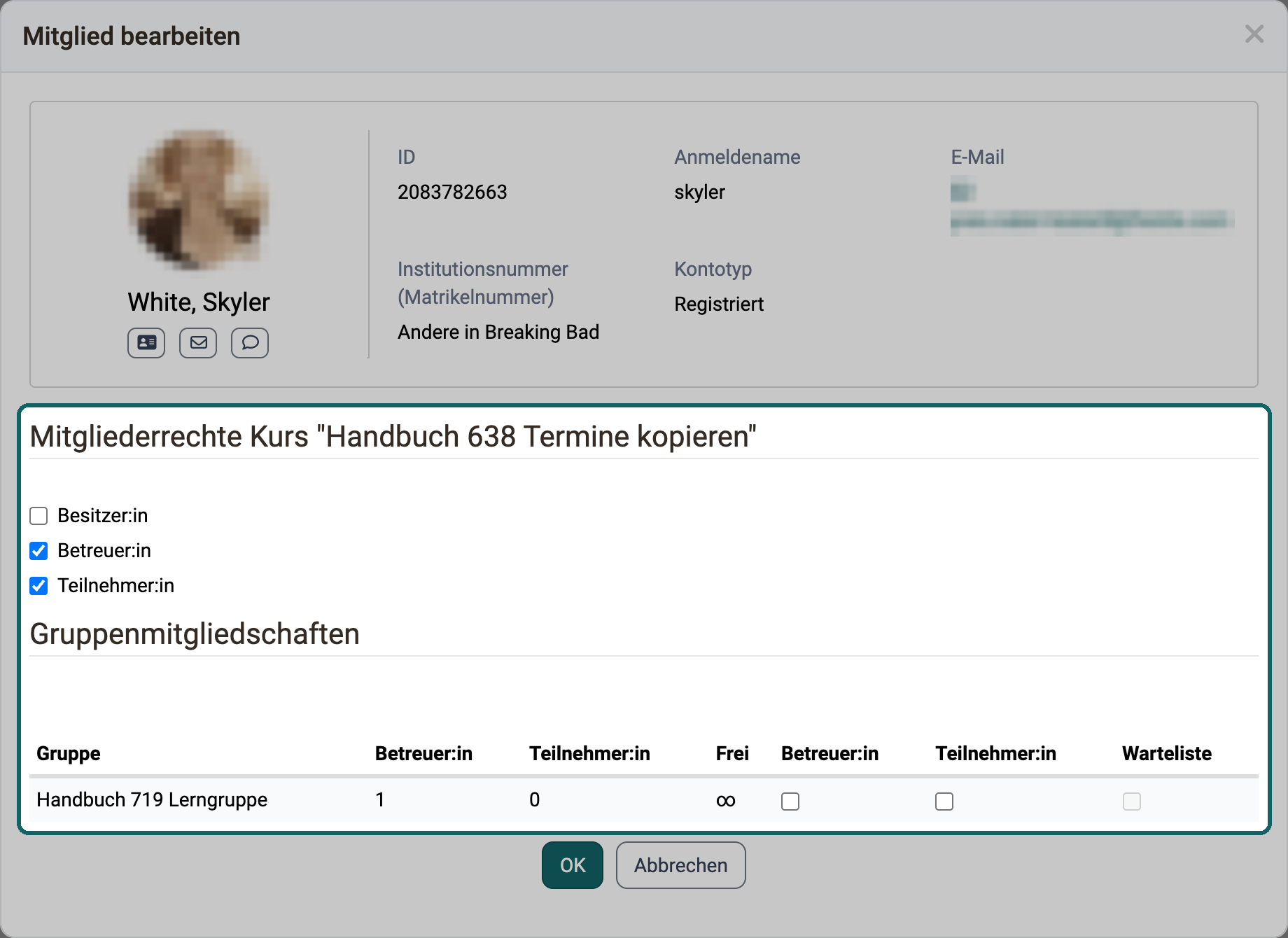This screenshot has height=938, width=1288.
Task: Click the infinity symbol in the Frei column
Action: pyautogui.click(x=726, y=801)
